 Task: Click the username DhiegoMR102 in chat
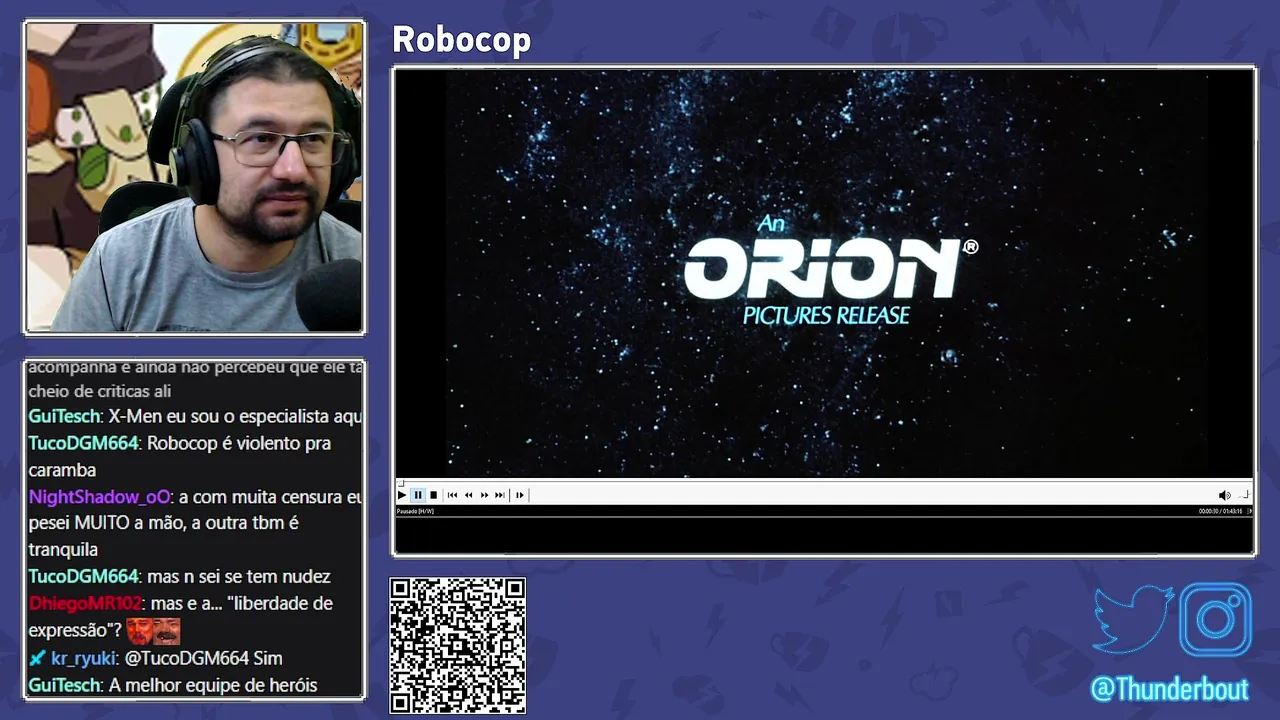86,603
